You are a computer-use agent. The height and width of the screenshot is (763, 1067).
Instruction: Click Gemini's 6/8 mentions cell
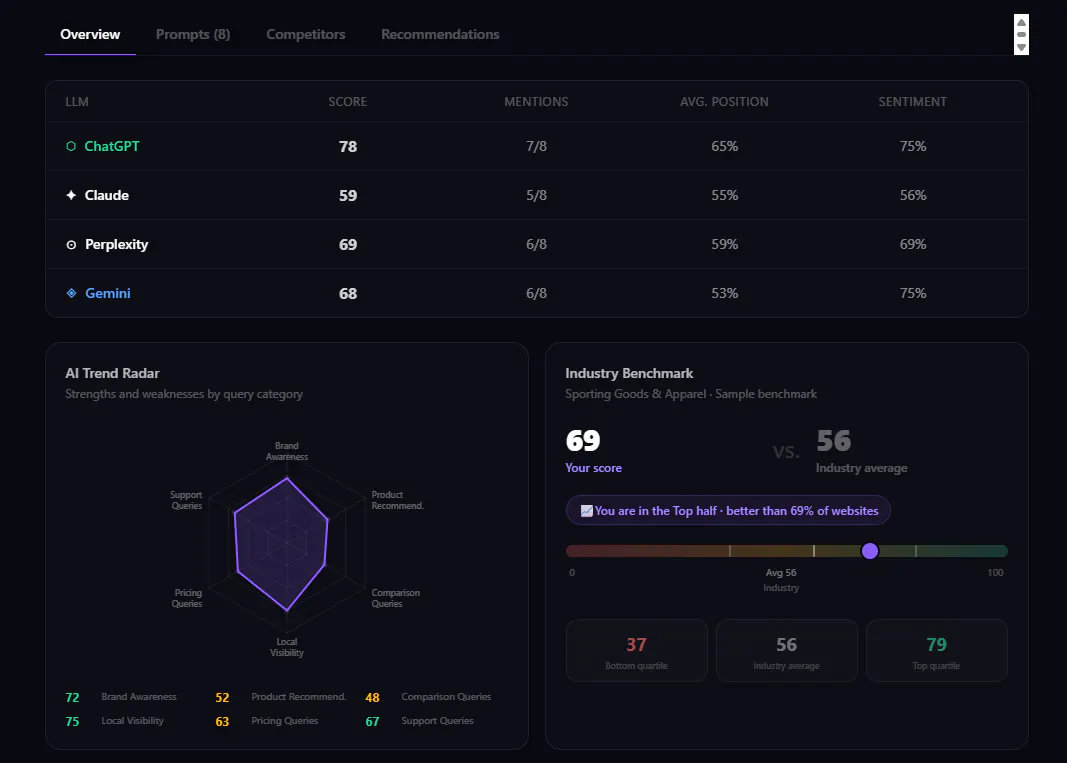[536, 293]
